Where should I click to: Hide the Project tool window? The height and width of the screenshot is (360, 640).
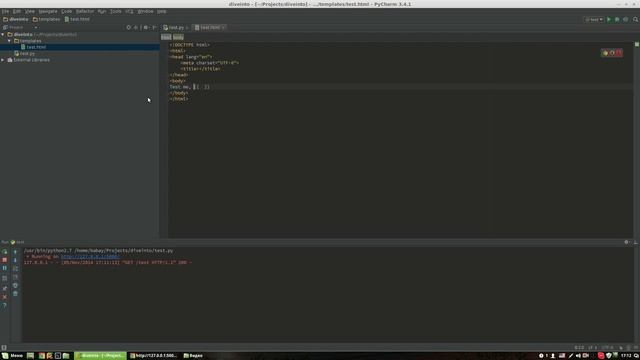(154, 27)
